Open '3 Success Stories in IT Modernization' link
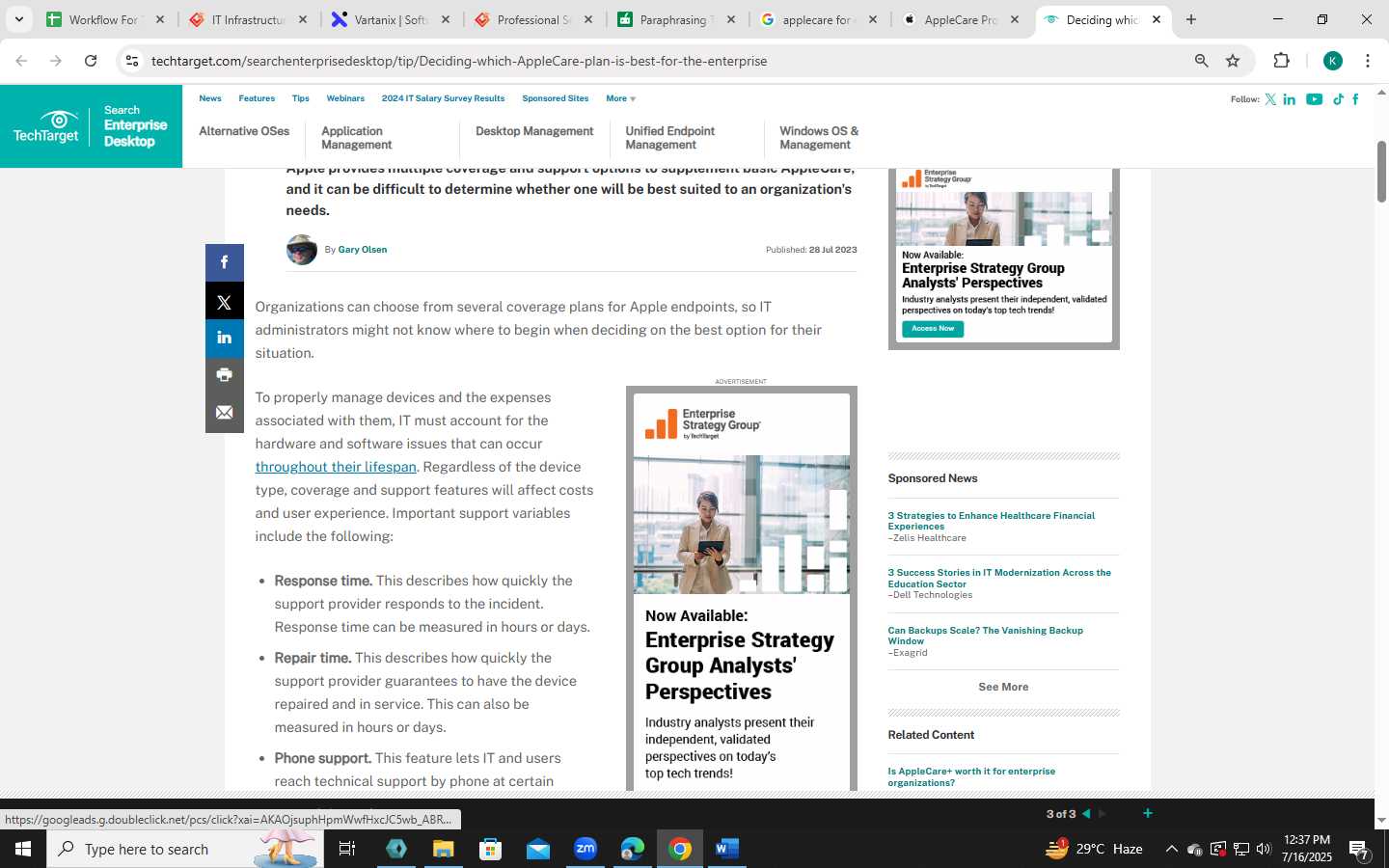 pyautogui.click(x=999, y=578)
